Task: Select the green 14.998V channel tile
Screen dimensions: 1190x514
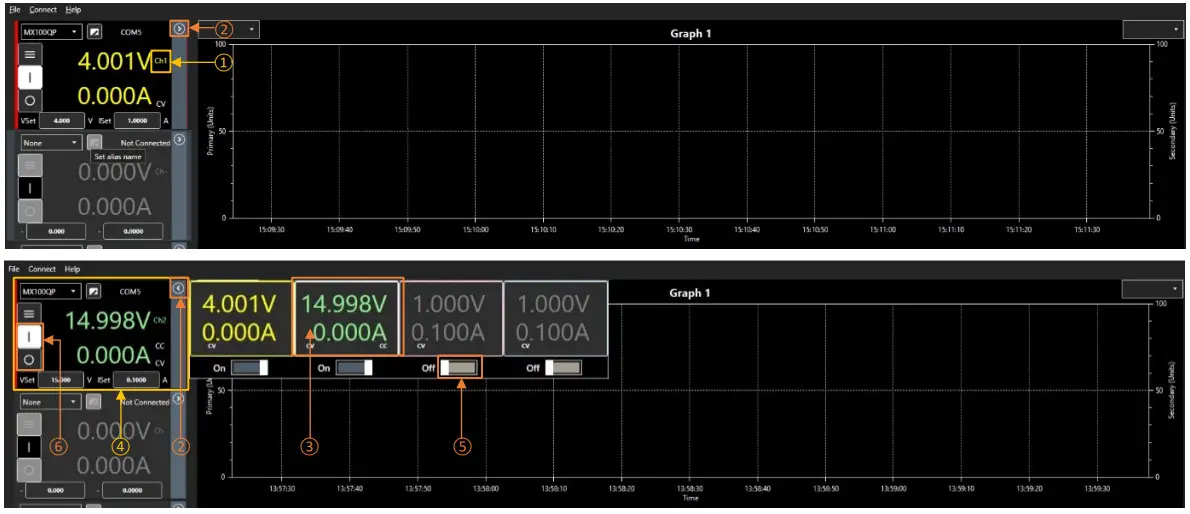Action: [346, 318]
